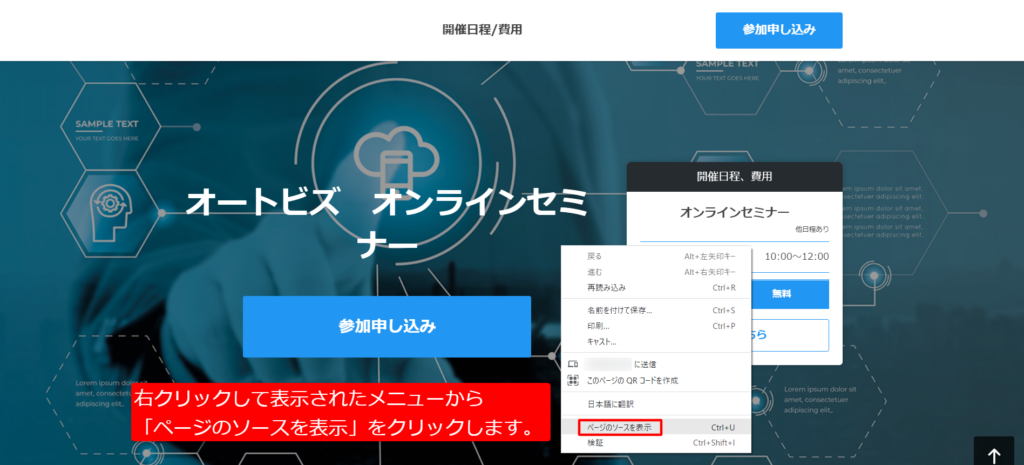This screenshot has height=465, width=1024.
Task: Click the オンラインセミナー text in schedule card
Action: click(x=735, y=212)
